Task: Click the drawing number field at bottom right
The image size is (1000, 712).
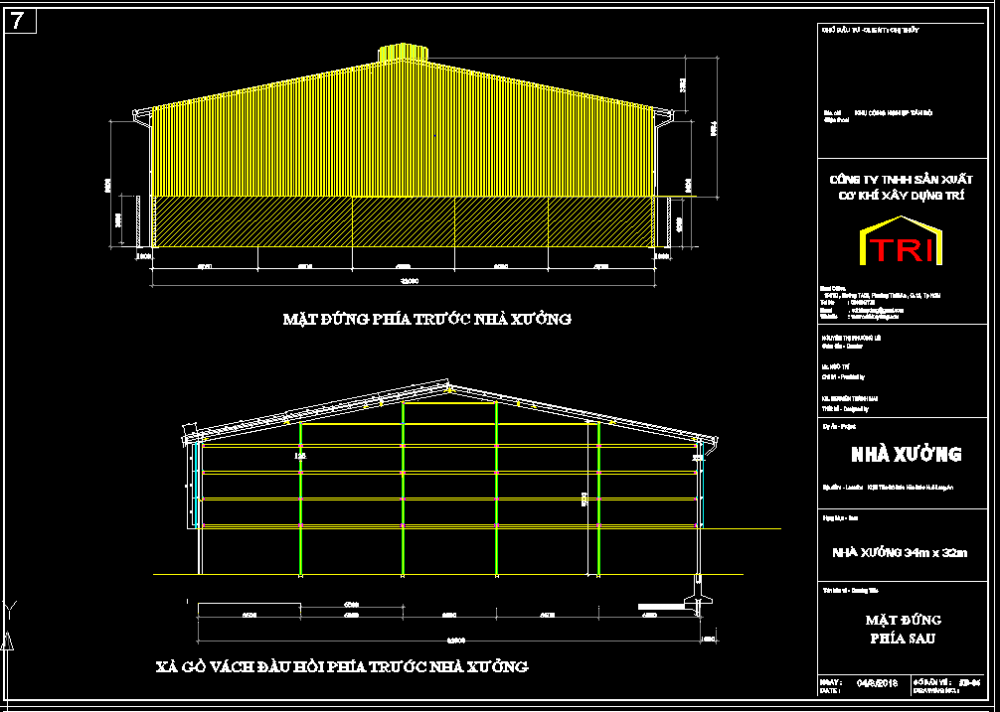Action: (x=947, y=686)
